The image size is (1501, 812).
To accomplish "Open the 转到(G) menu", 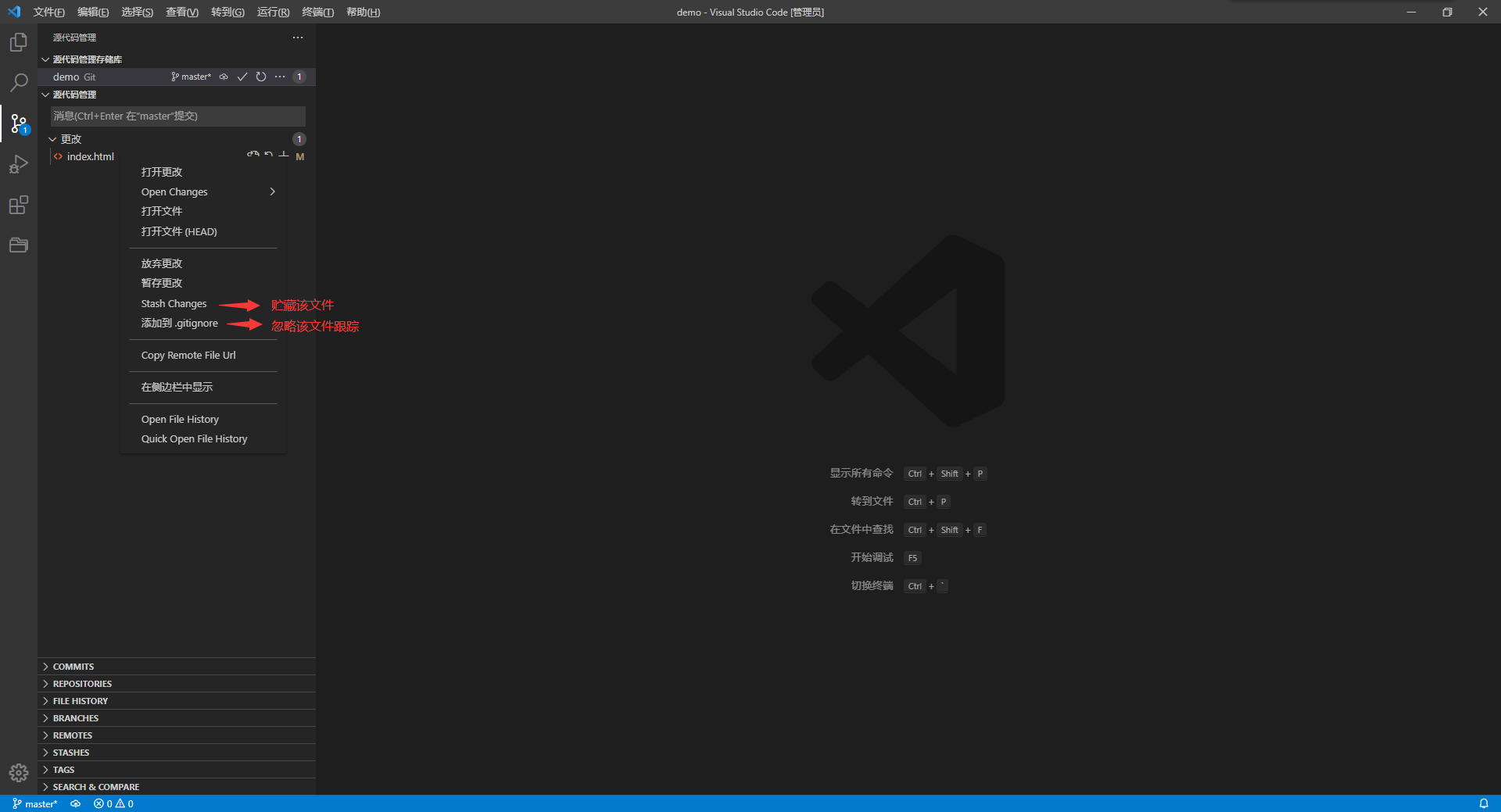I will point(227,12).
